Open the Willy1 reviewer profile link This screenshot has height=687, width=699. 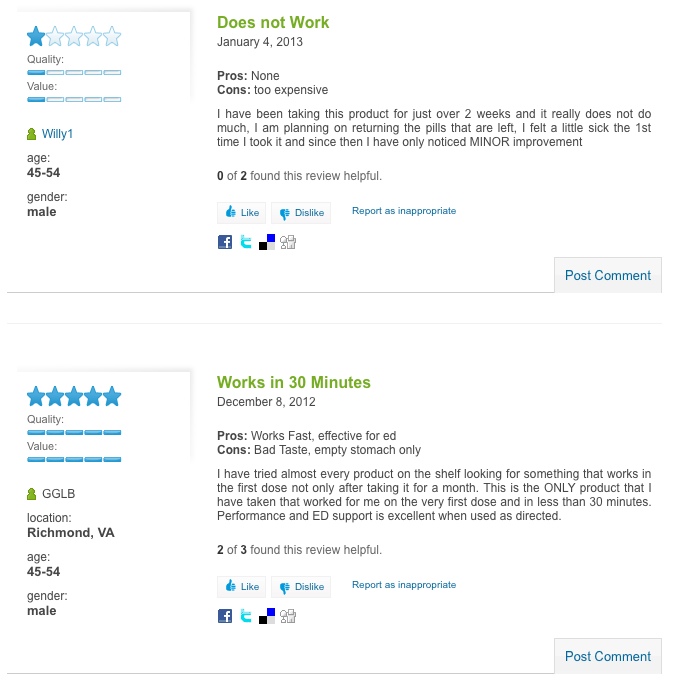point(57,134)
